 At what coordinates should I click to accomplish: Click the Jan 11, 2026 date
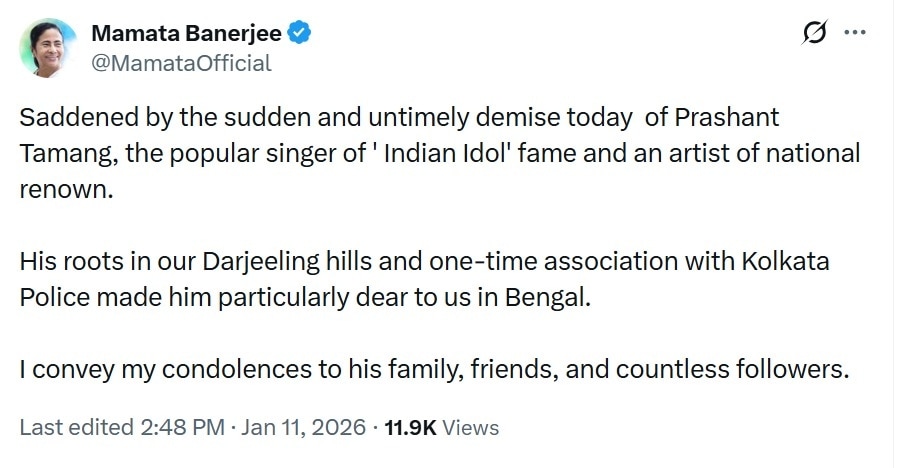(303, 428)
